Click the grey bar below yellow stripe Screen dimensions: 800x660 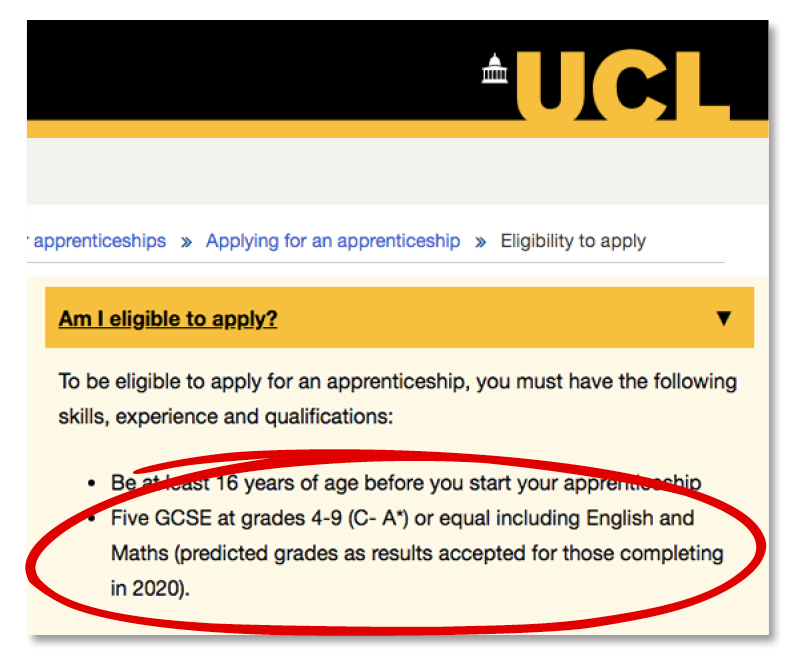click(x=397, y=171)
